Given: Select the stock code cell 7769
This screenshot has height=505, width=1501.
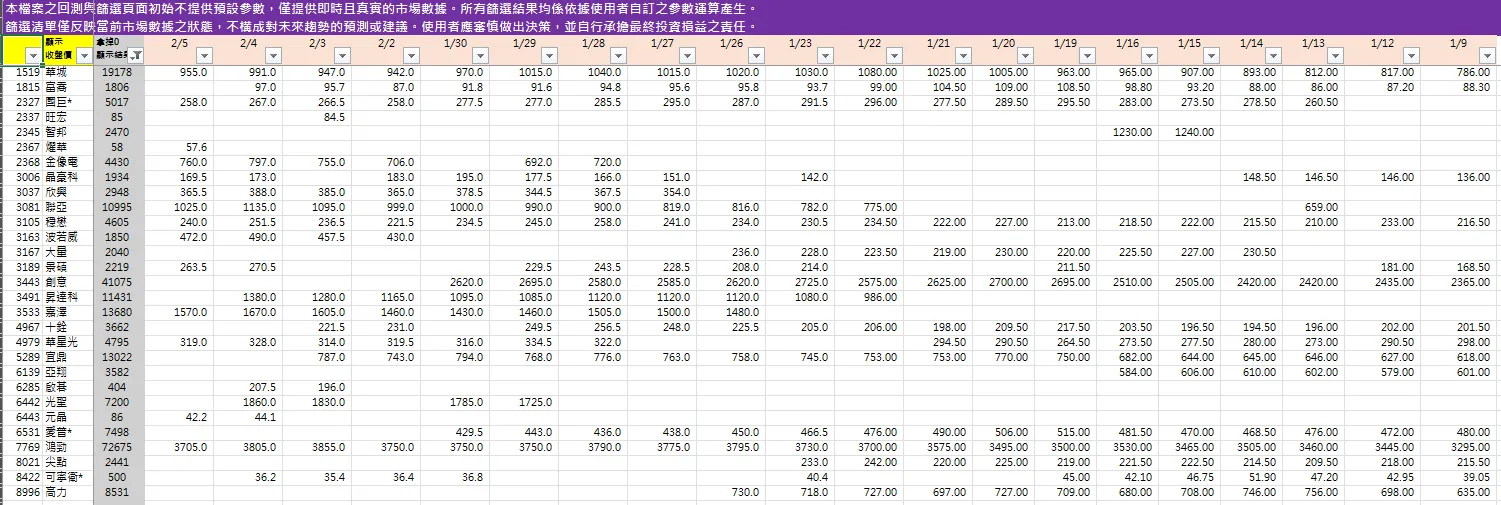Looking at the screenshot, I should [21, 448].
